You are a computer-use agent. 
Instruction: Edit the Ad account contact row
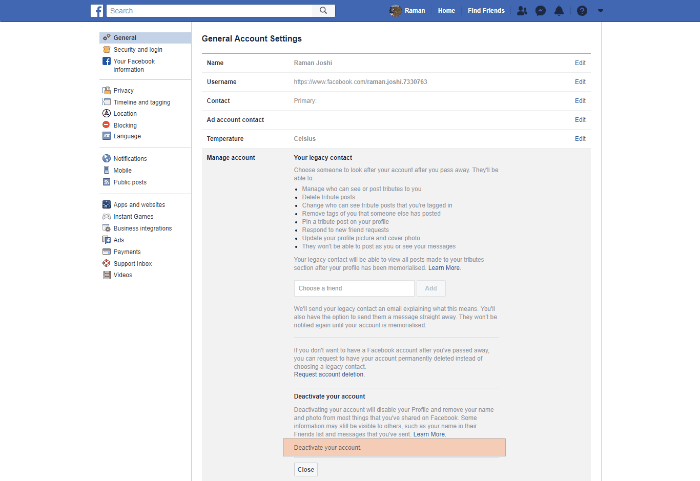(579, 120)
